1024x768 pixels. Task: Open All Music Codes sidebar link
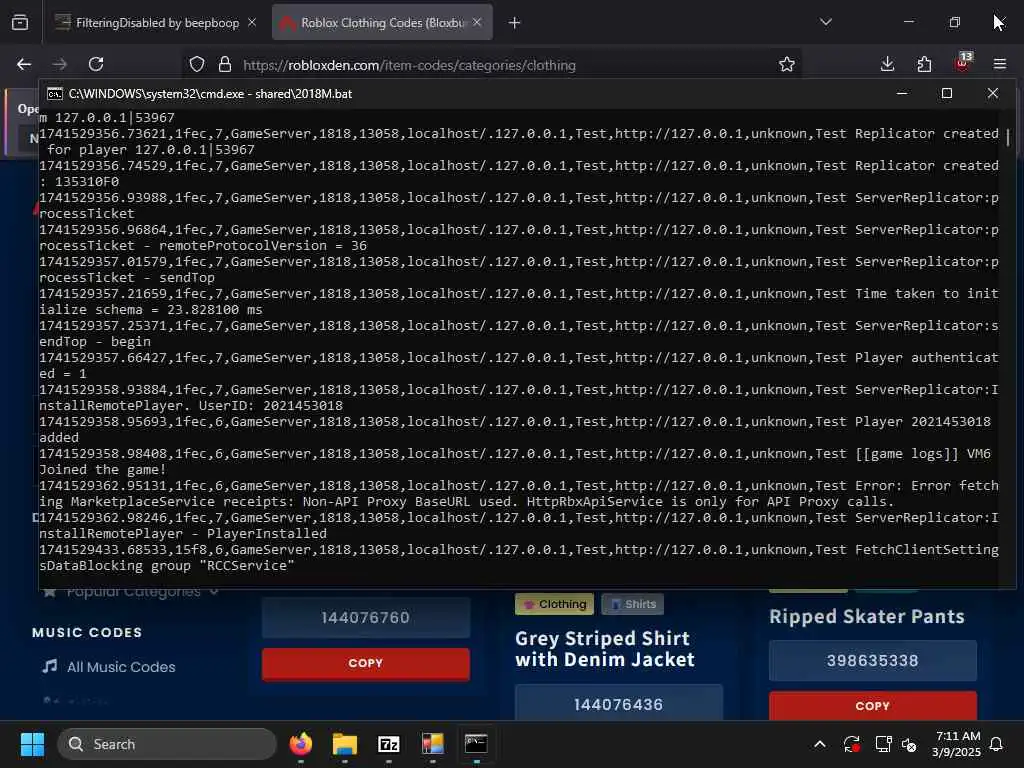109,667
